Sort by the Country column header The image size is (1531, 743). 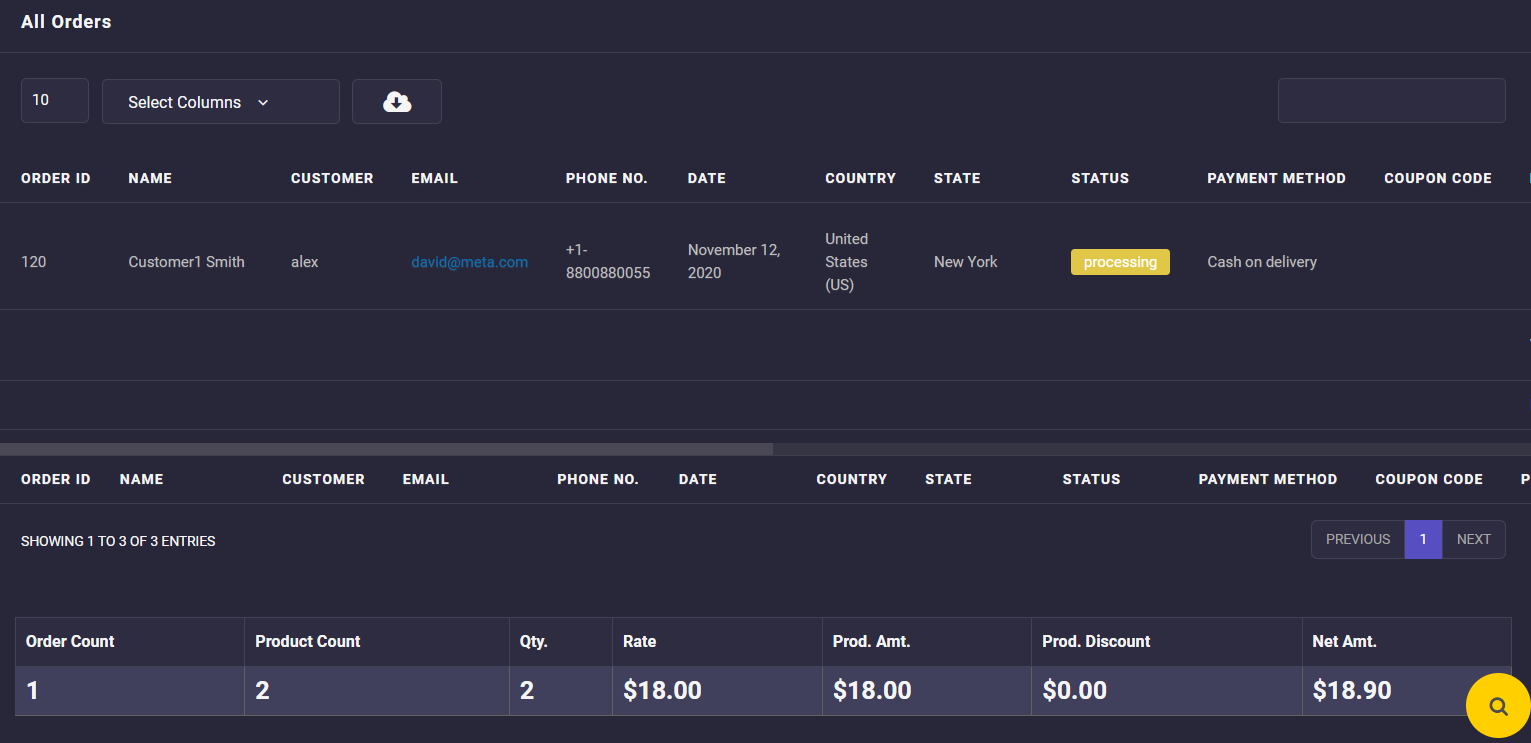point(860,178)
